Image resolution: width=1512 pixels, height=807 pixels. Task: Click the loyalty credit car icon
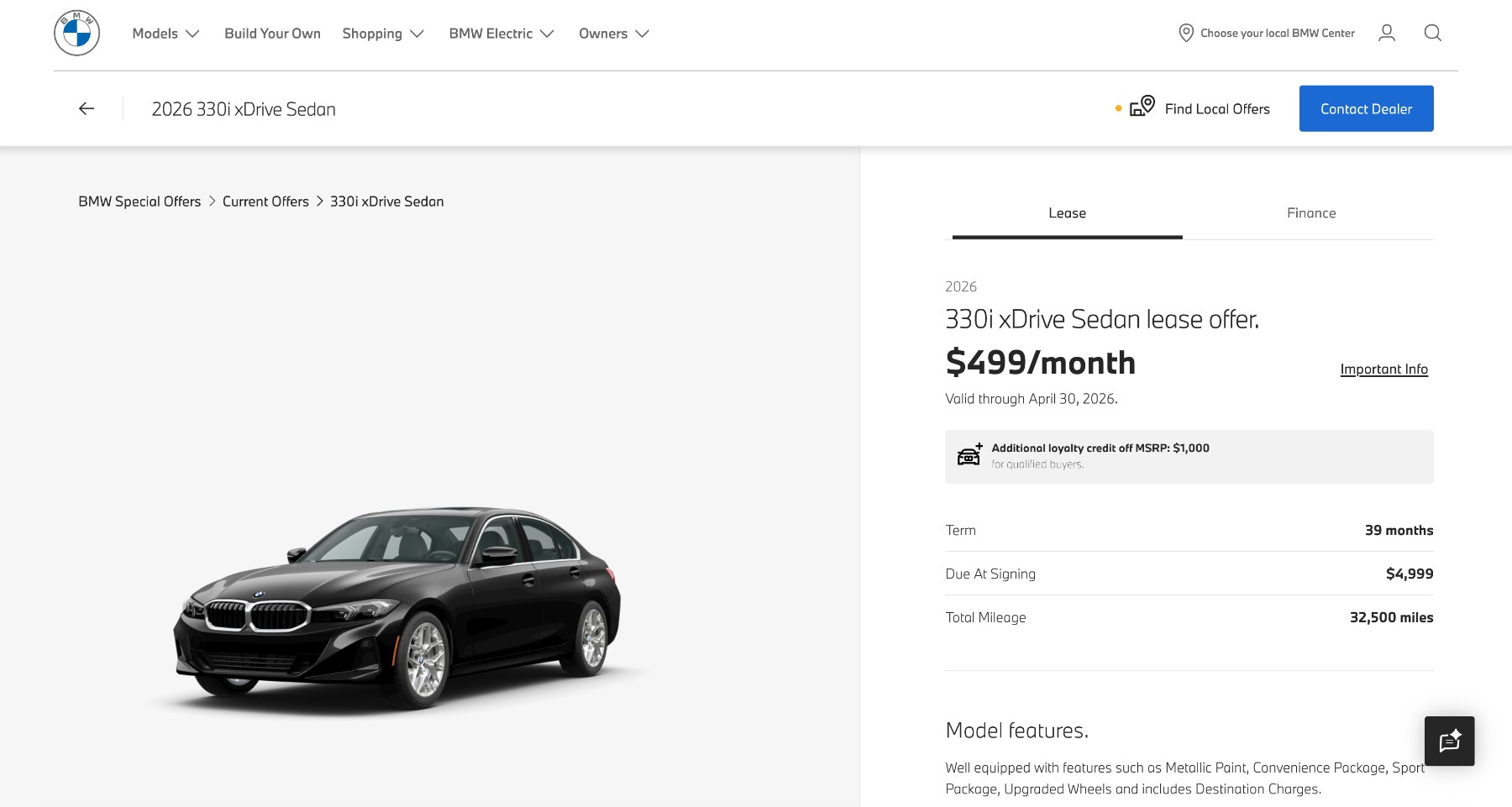pos(969,455)
